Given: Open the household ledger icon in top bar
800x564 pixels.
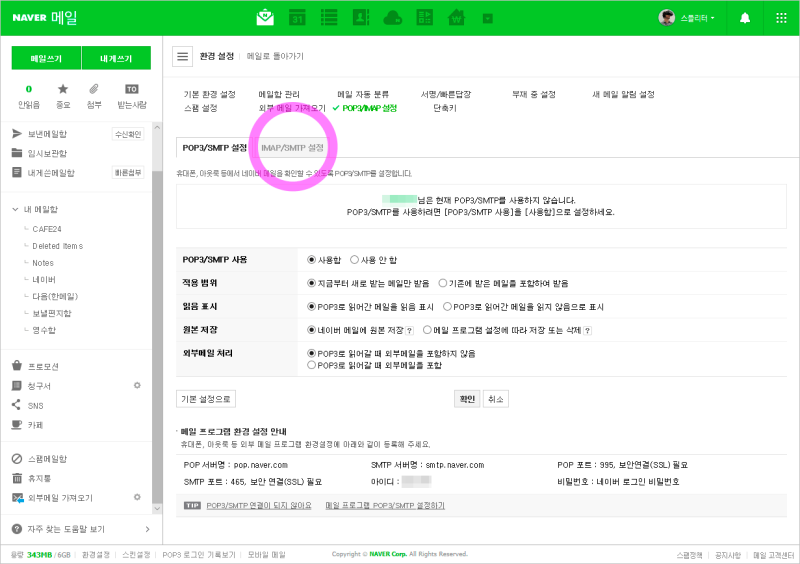Looking at the screenshot, I should click(424, 18).
